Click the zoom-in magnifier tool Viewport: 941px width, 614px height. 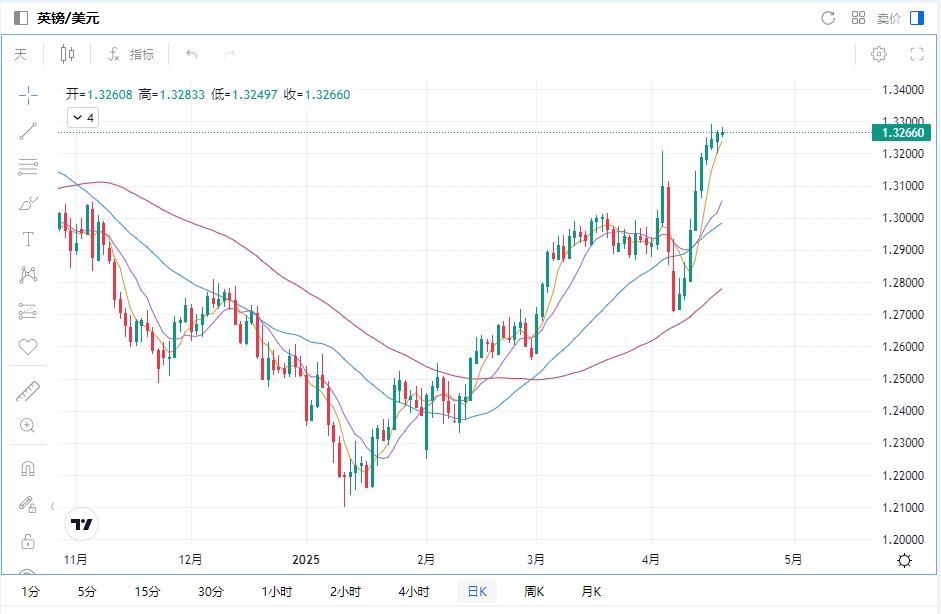coord(28,426)
